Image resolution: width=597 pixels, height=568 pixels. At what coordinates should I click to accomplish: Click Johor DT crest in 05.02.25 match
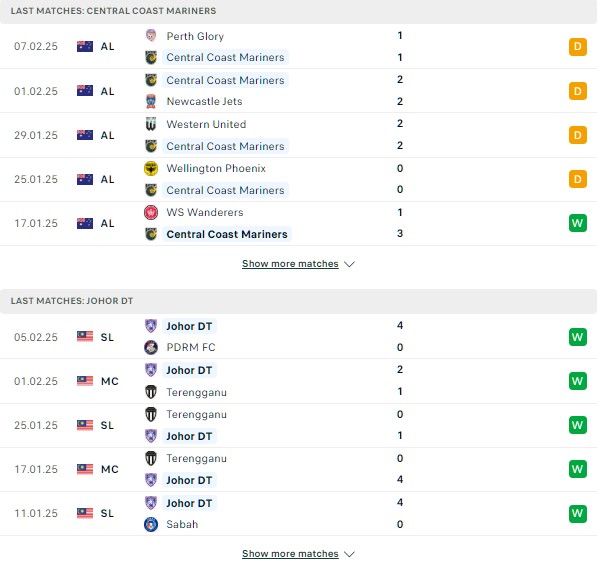pos(151,326)
